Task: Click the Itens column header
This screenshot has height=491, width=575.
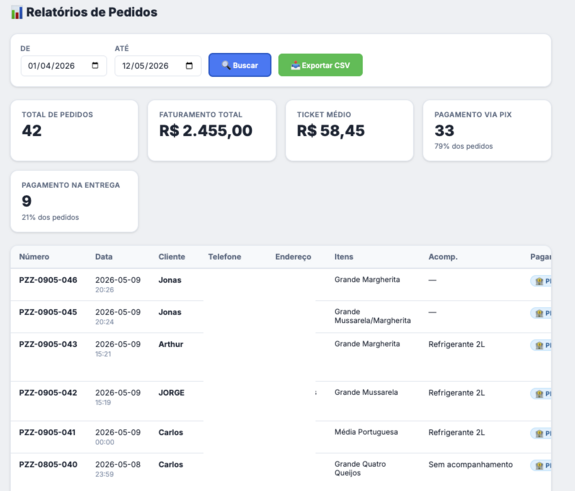Action: (x=344, y=257)
